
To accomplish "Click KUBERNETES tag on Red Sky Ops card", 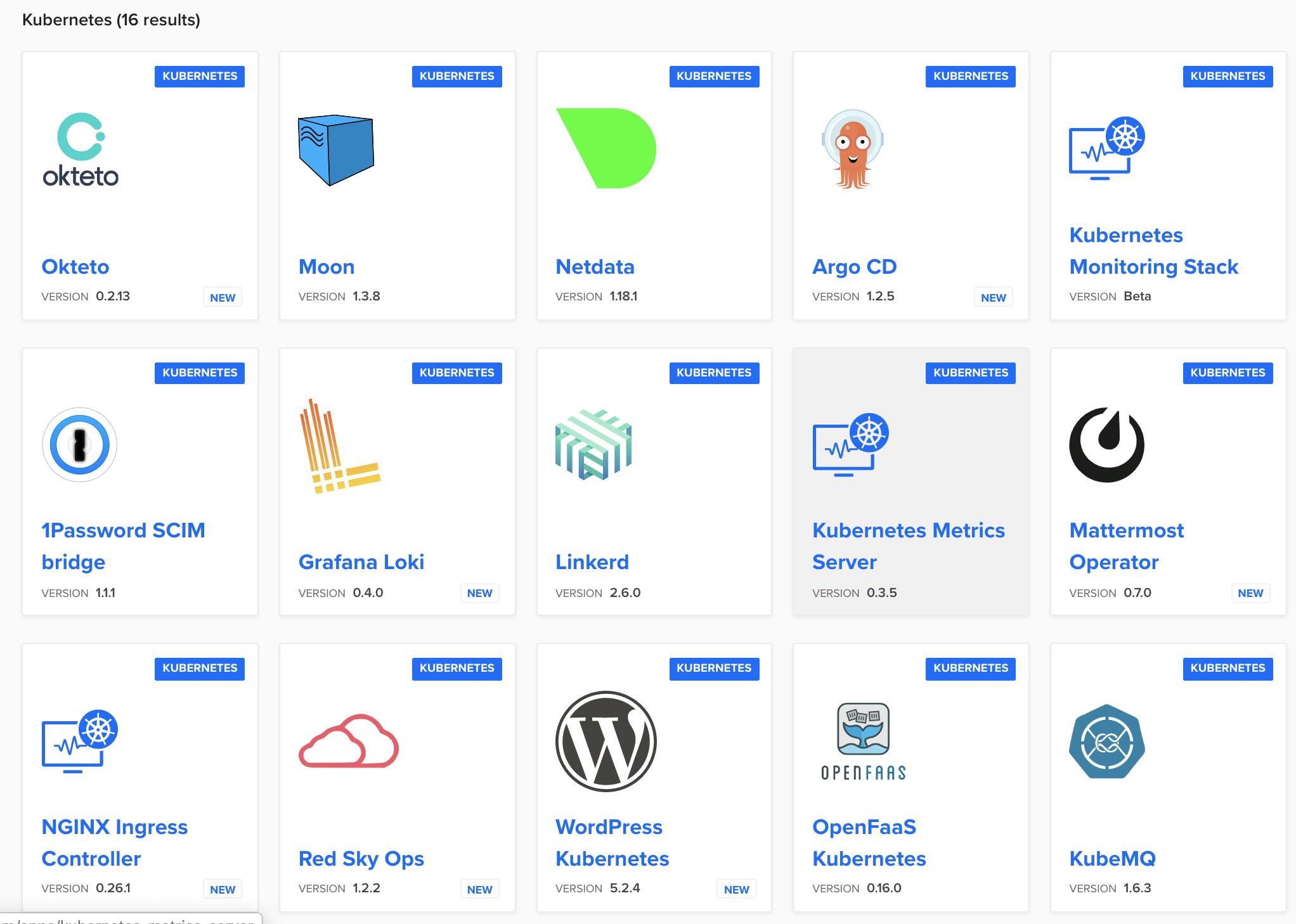I will [457, 668].
